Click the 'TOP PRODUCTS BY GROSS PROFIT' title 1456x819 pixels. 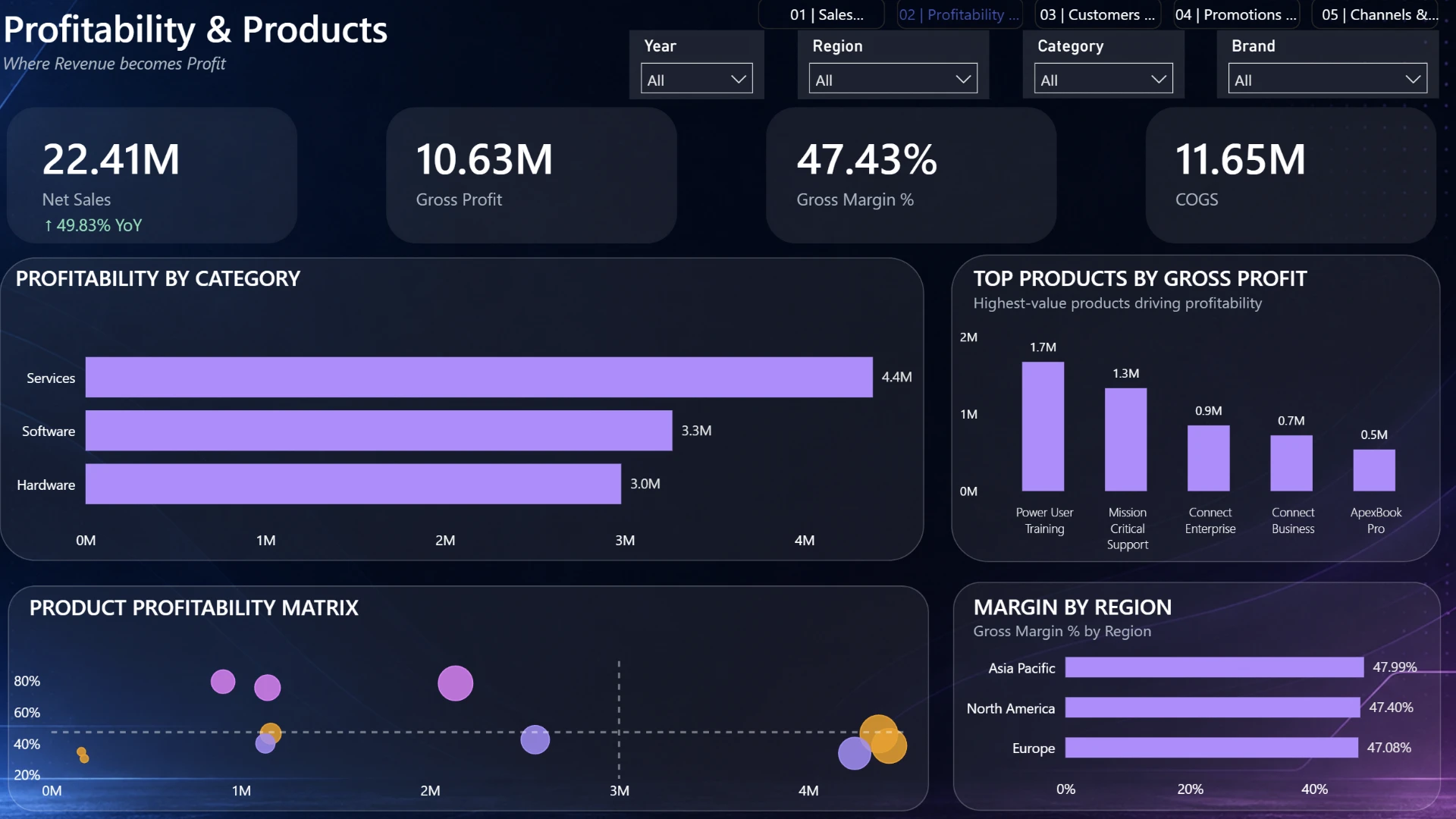tap(1140, 278)
